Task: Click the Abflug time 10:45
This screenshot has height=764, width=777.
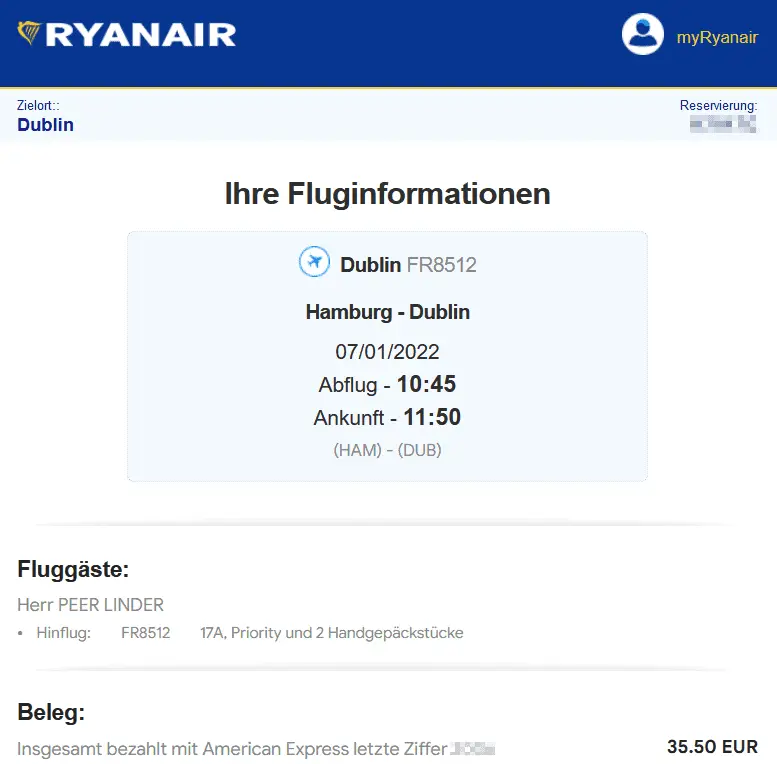Action: pyautogui.click(x=427, y=385)
